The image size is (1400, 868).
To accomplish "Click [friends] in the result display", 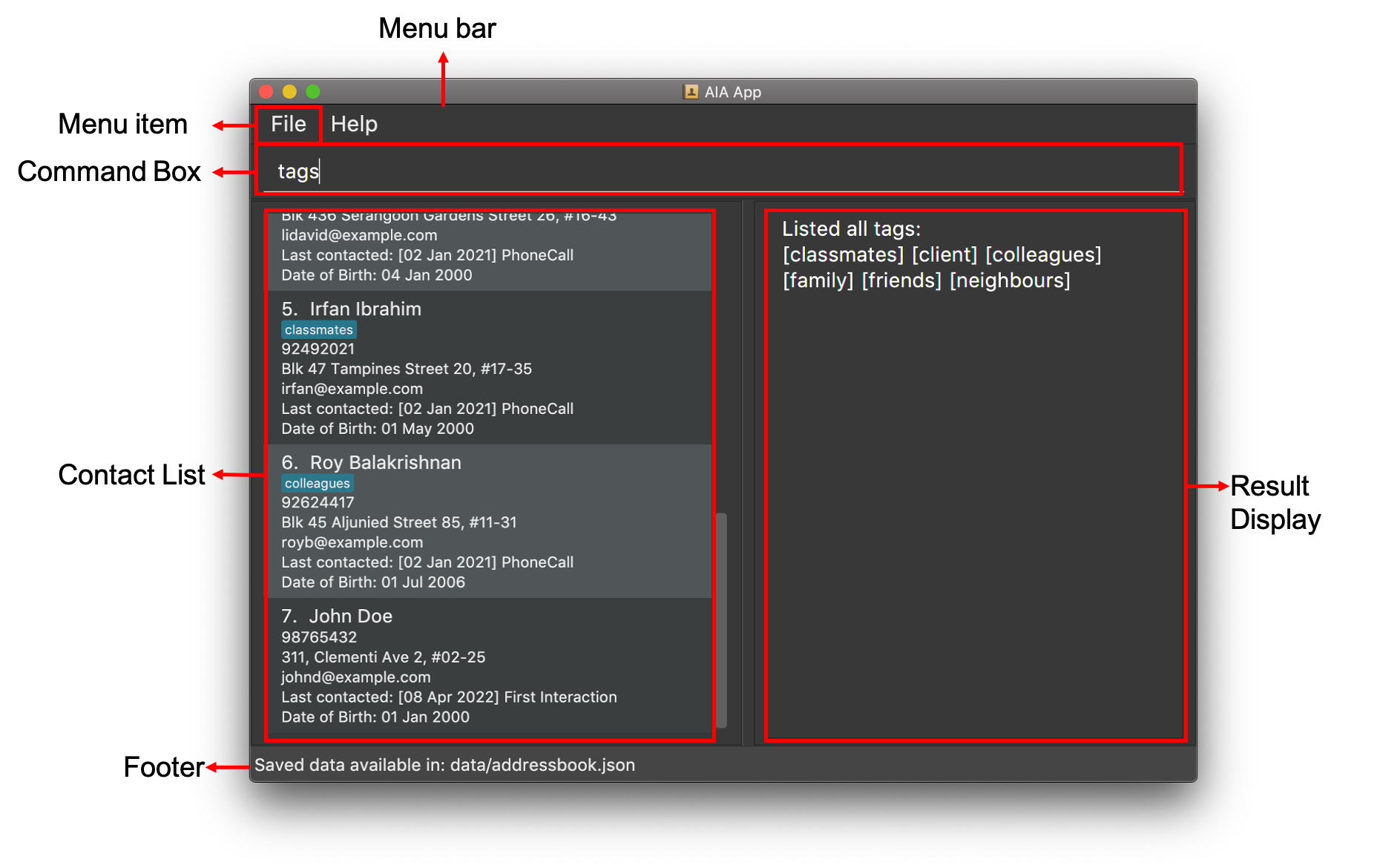I will tap(901, 280).
